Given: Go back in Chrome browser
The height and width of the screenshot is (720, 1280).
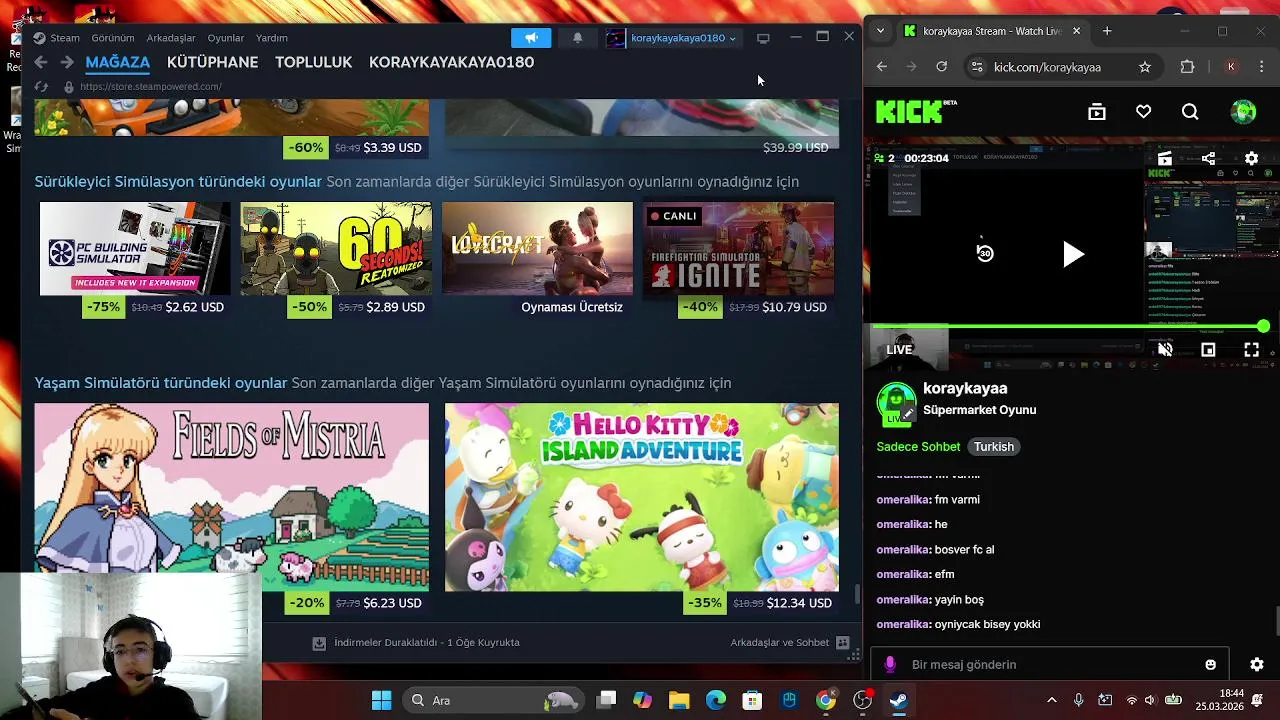Looking at the screenshot, I should click(882, 67).
